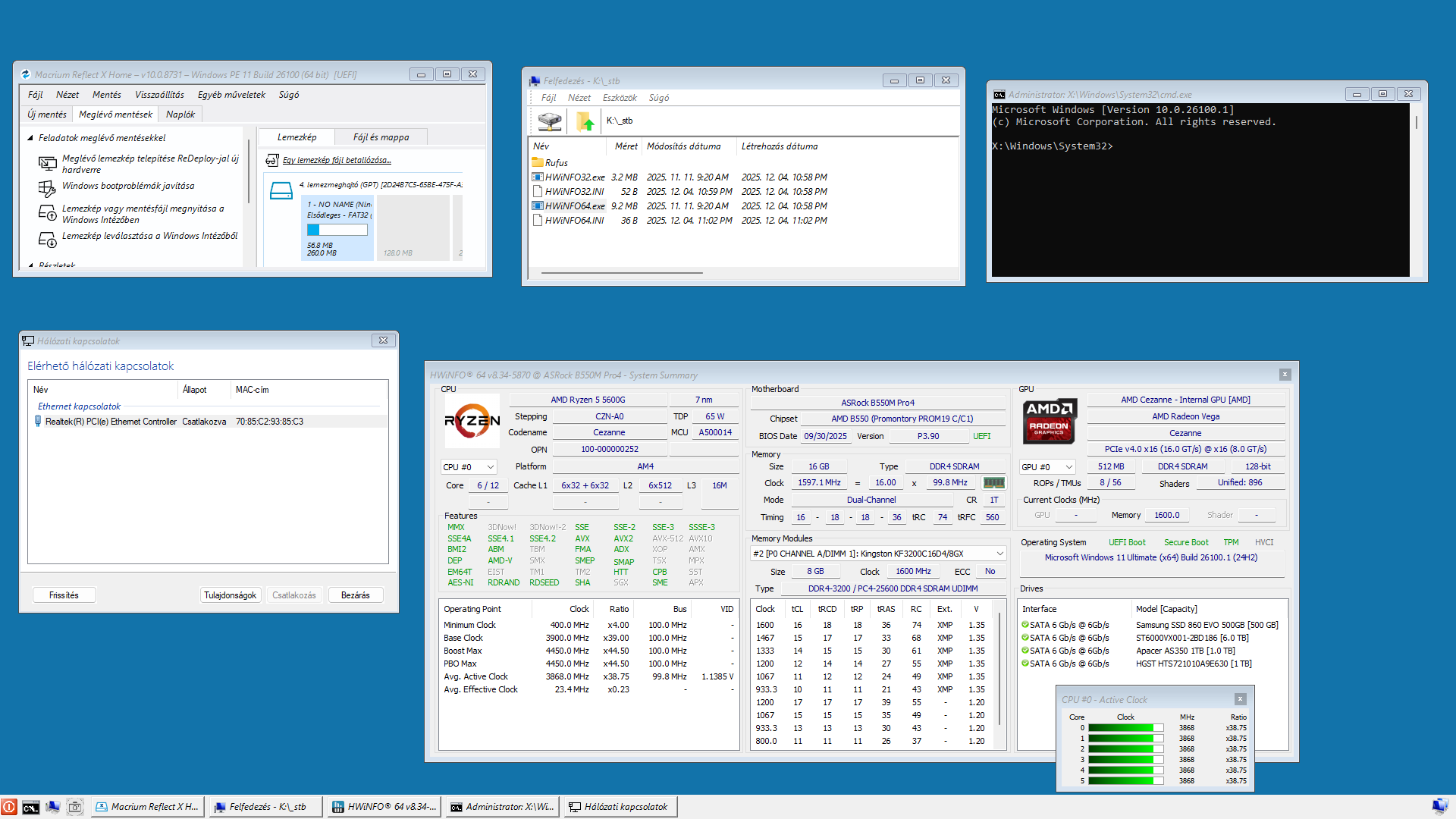Click the browse image glasses icon

point(271,160)
